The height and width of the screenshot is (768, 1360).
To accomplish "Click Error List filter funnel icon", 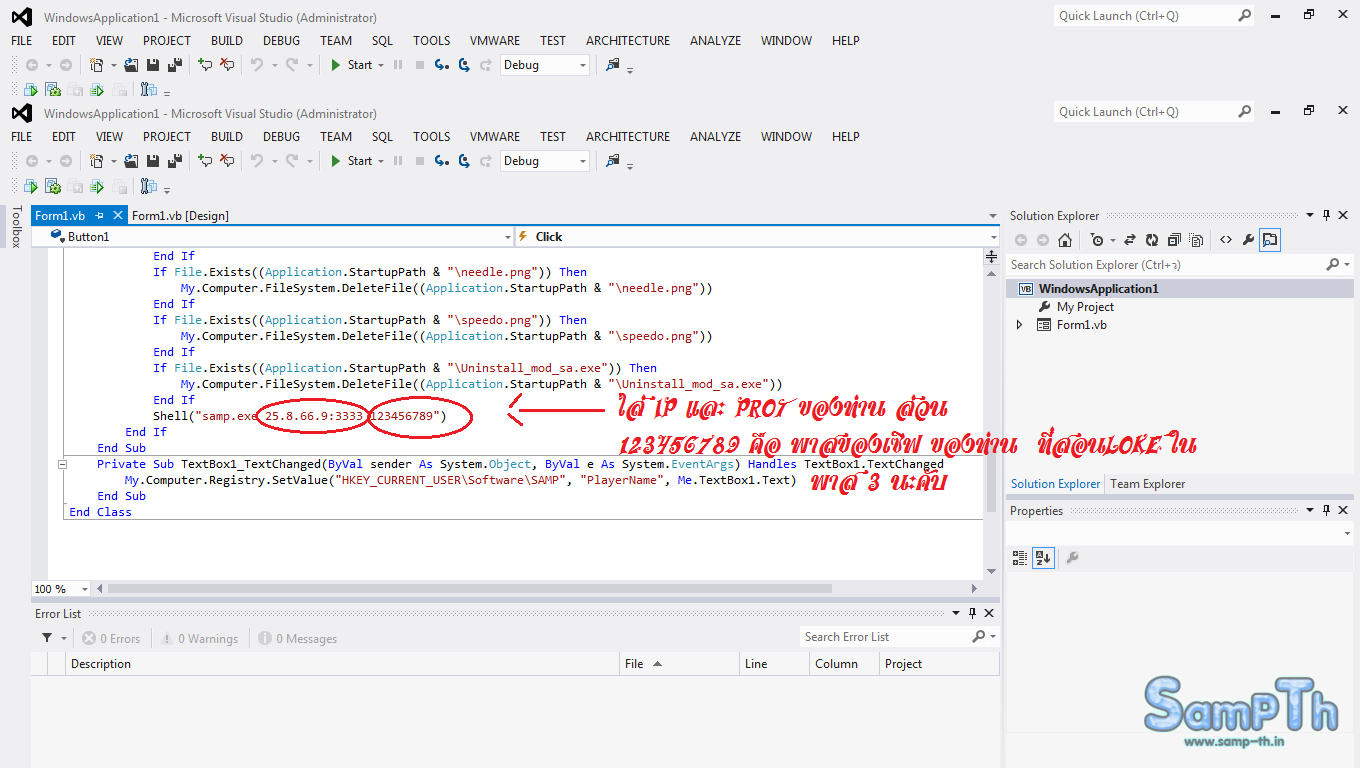I will tap(47, 638).
